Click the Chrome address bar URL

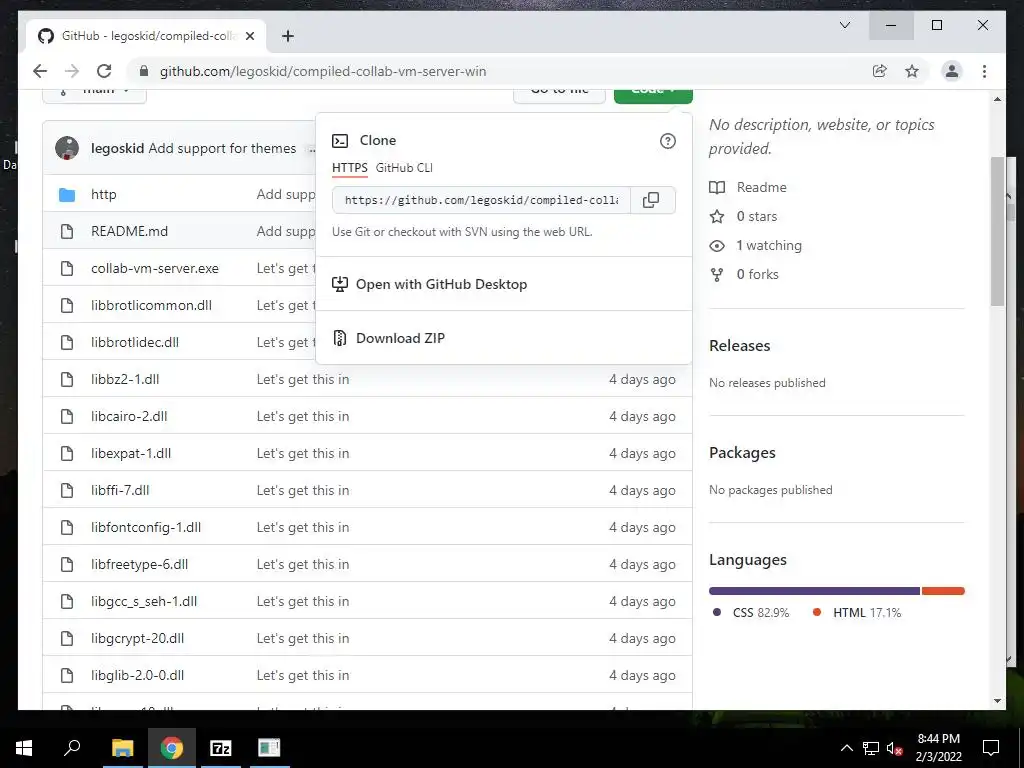click(323, 71)
